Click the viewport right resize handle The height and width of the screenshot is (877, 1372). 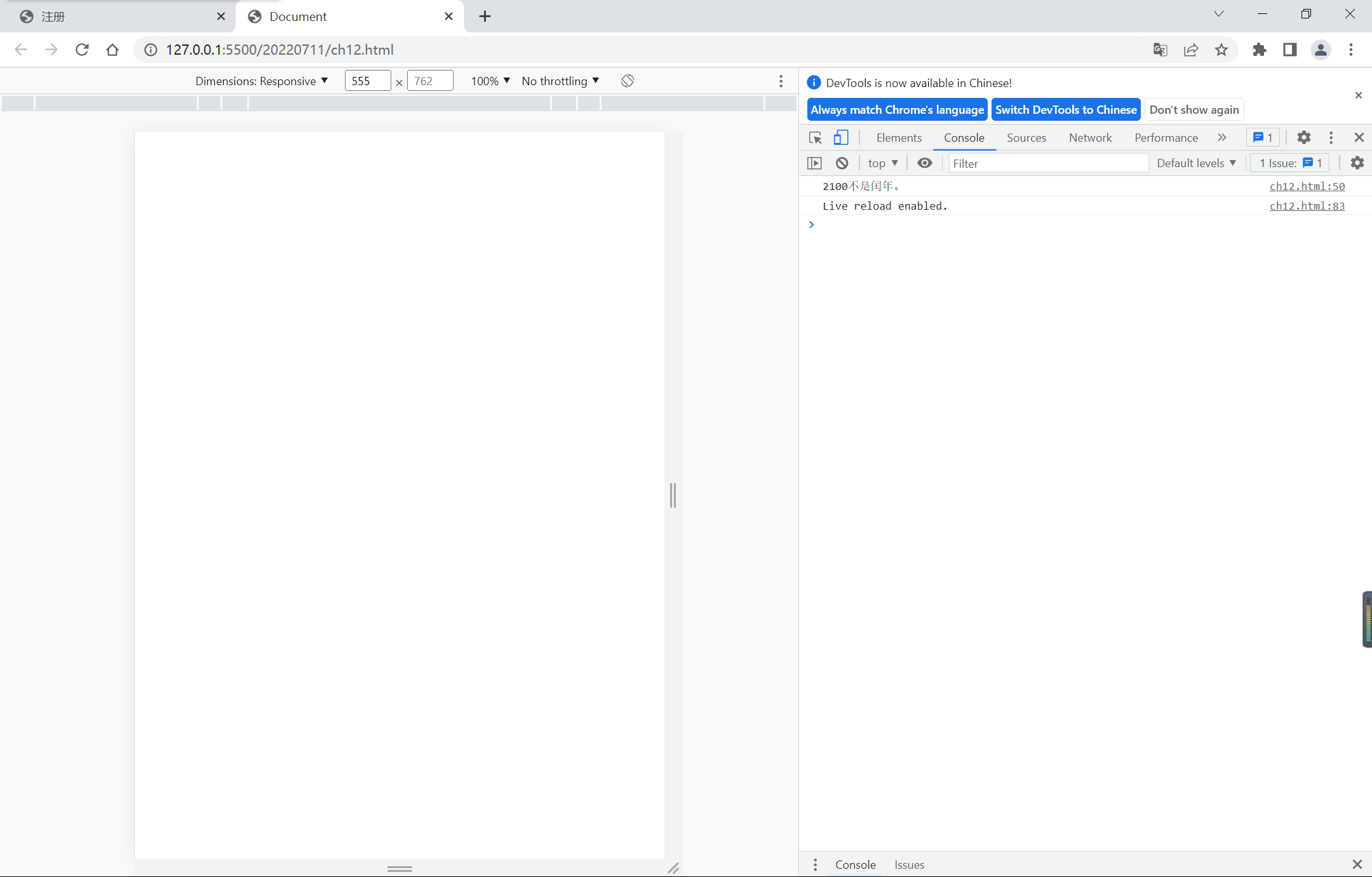tap(673, 495)
